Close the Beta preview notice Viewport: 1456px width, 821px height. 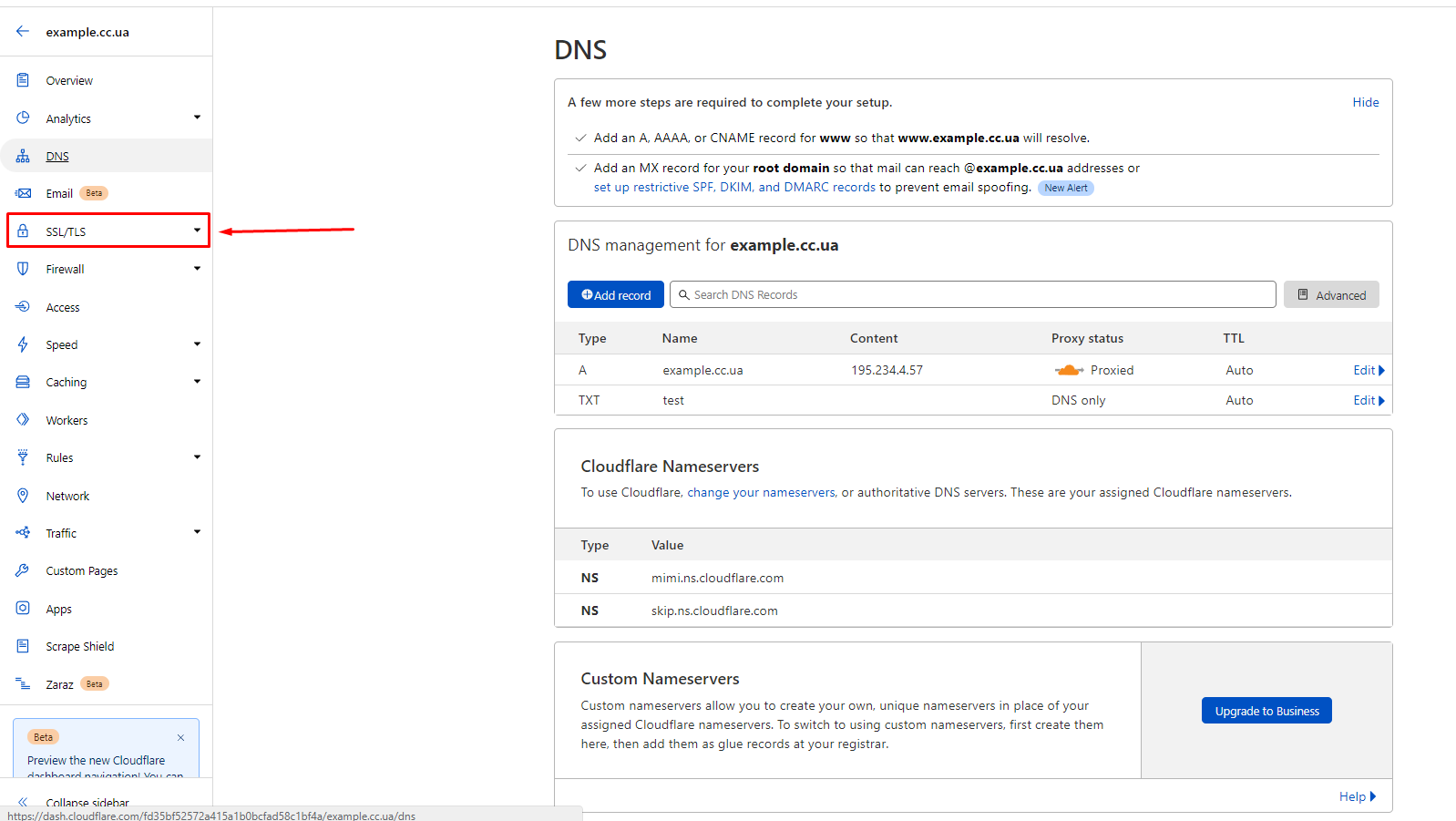pos(180,737)
